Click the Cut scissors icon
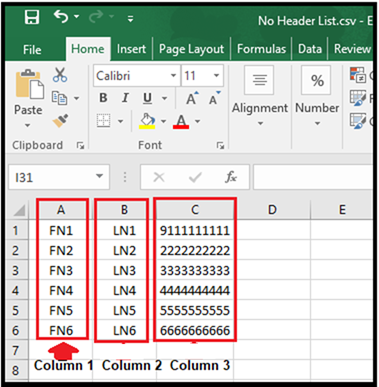Viewport: 379px width, 387px height. pyautogui.click(x=60, y=75)
